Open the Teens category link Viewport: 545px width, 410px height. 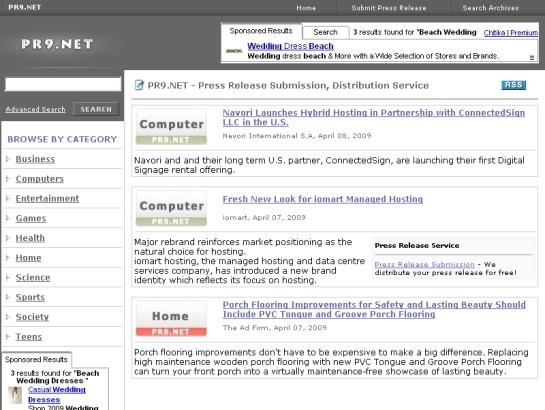tap(29, 337)
